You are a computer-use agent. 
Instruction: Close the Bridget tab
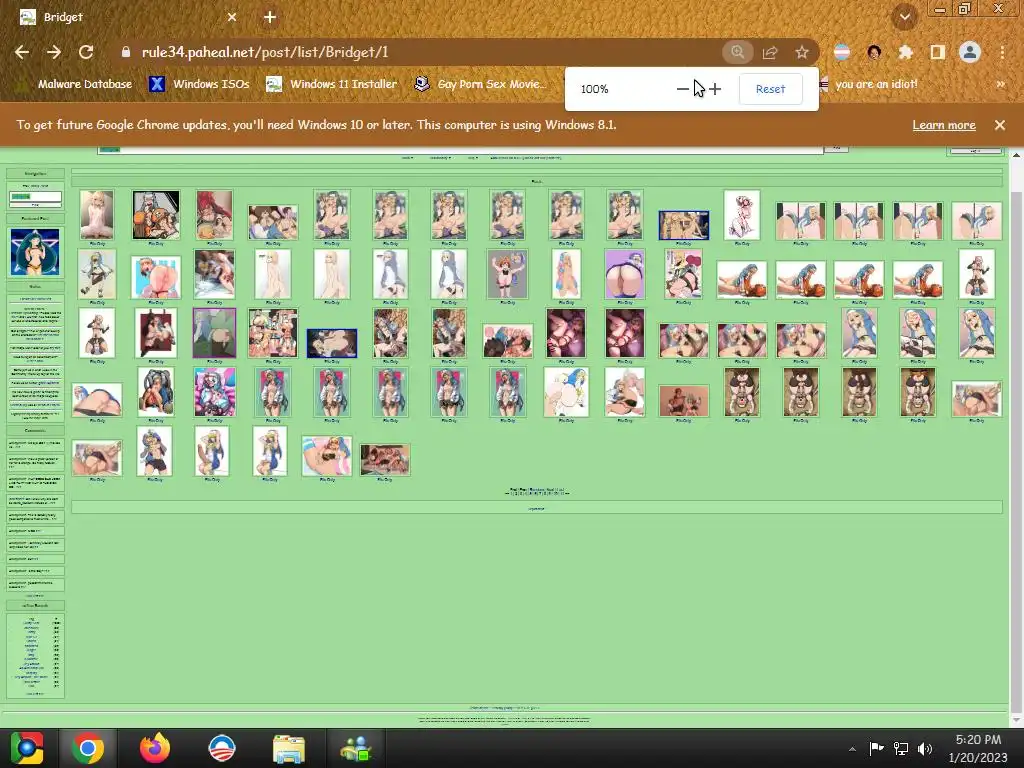(x=232, y=17)
